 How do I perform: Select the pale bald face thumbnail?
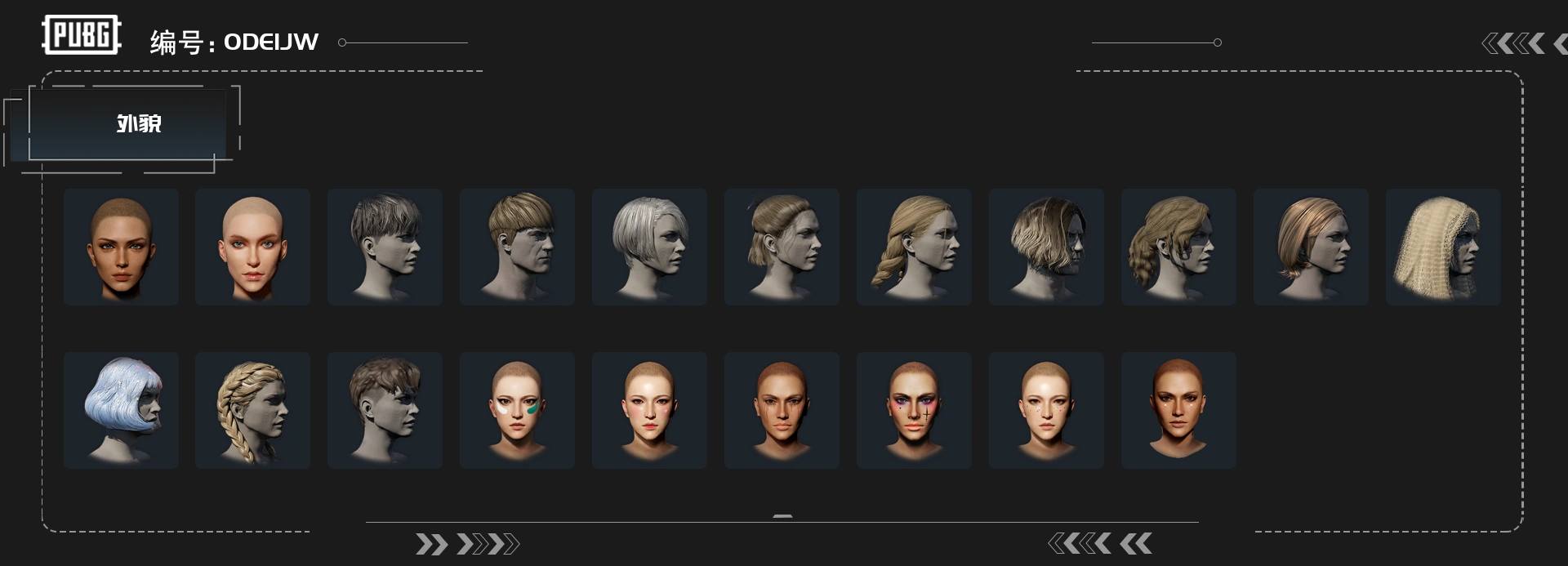coord(252,247)
